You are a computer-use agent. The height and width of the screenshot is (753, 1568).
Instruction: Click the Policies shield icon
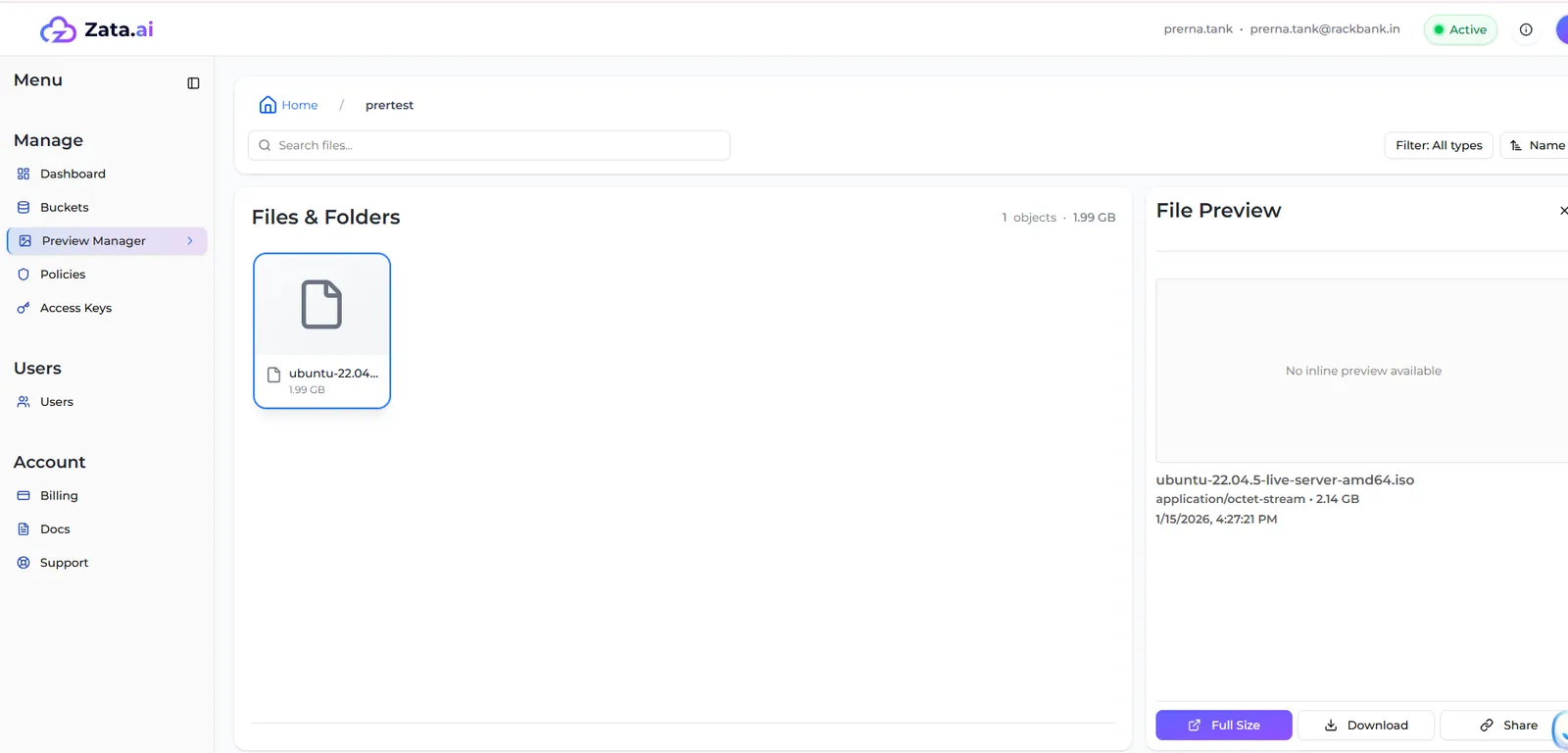tap(24, 275)
